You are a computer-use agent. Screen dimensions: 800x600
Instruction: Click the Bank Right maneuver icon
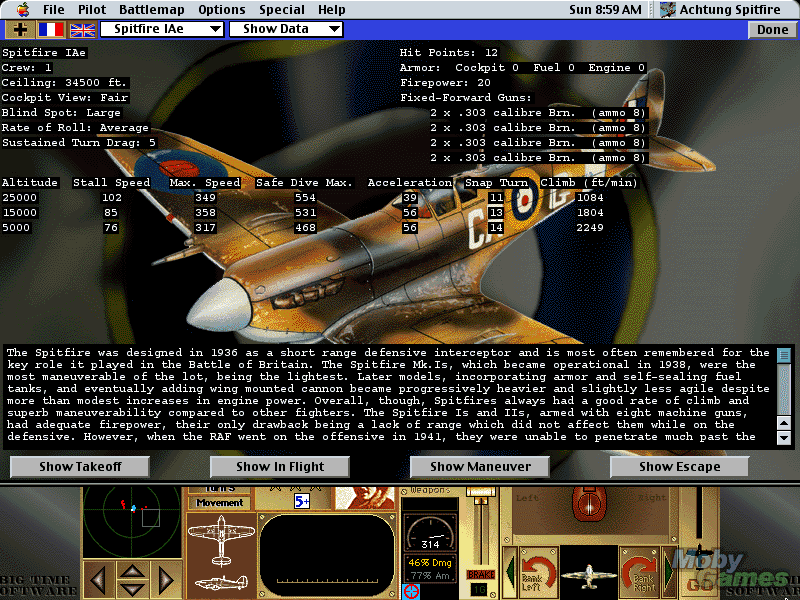point(640,574)
